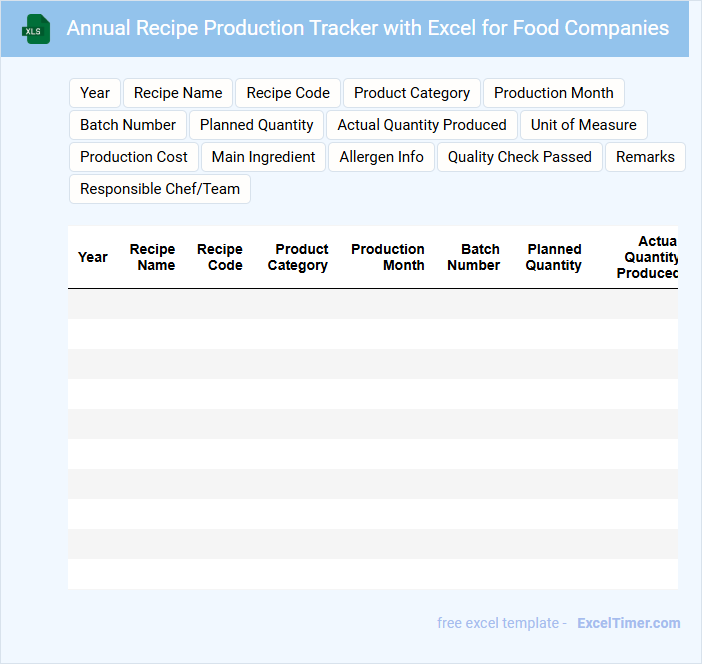Click the Remarks tag

[645, 157]
